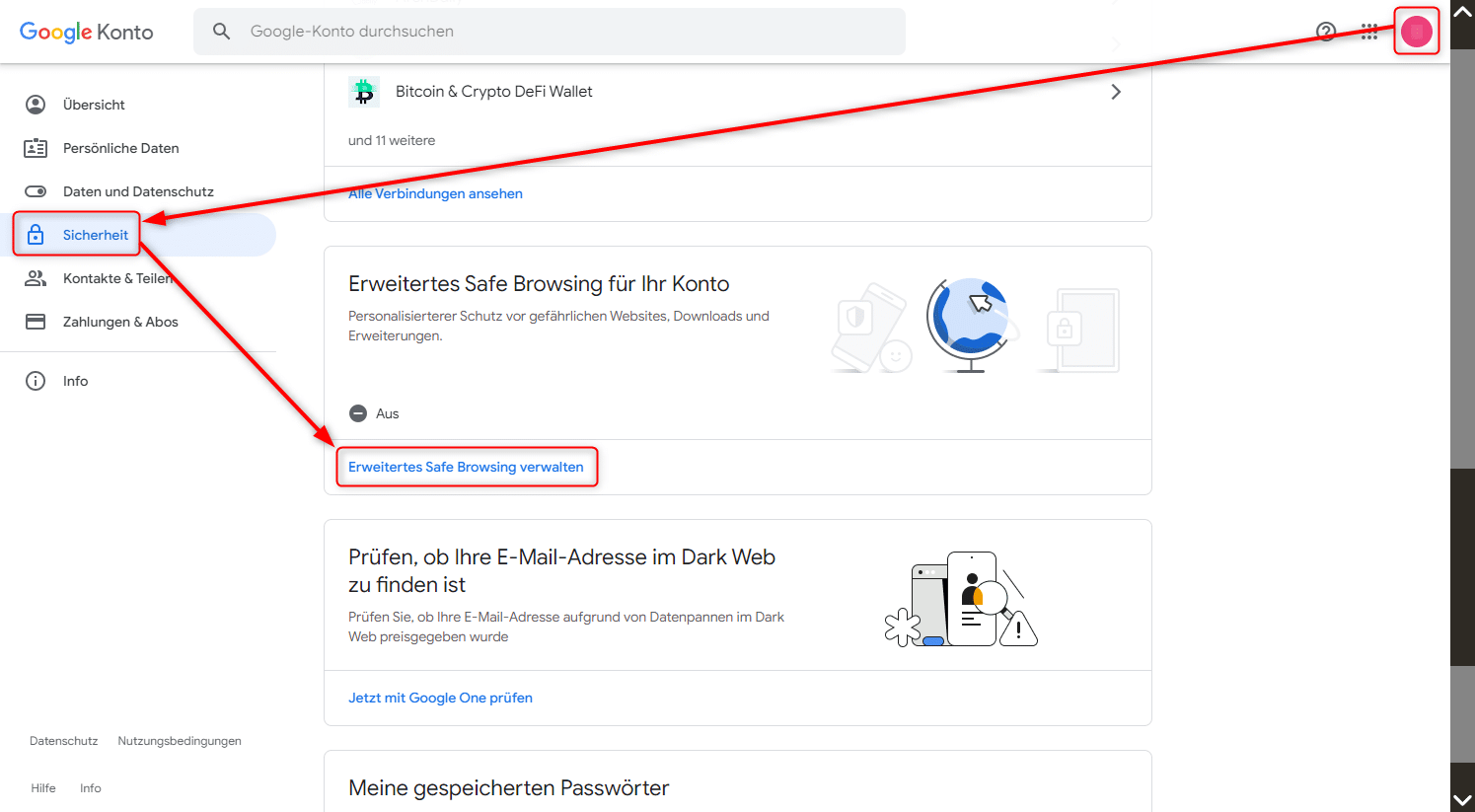Switch to the Übersicht section
The image size is (1475, 812).
[x=94, y=104]
